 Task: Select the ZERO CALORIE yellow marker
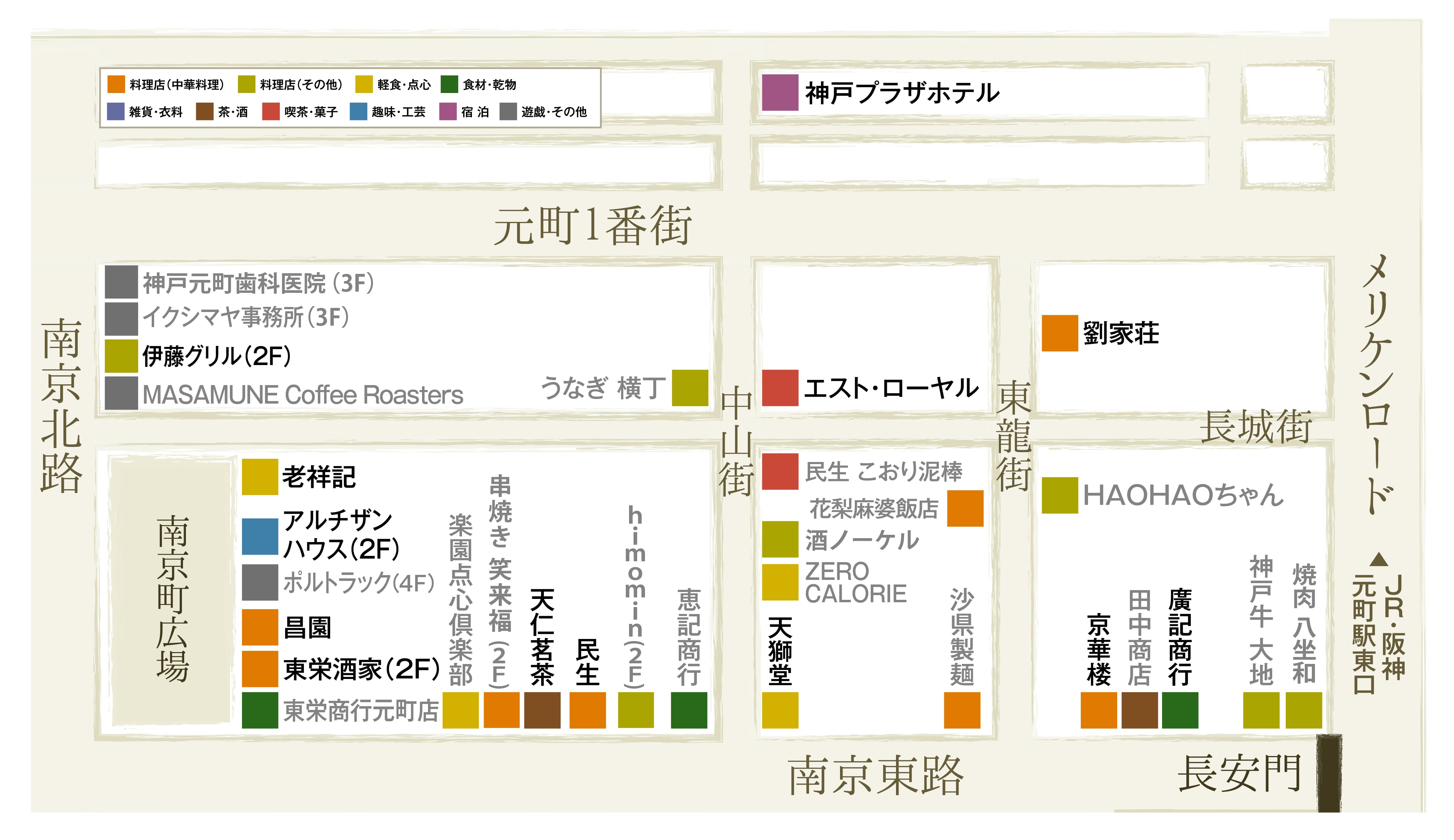[780, 582]
